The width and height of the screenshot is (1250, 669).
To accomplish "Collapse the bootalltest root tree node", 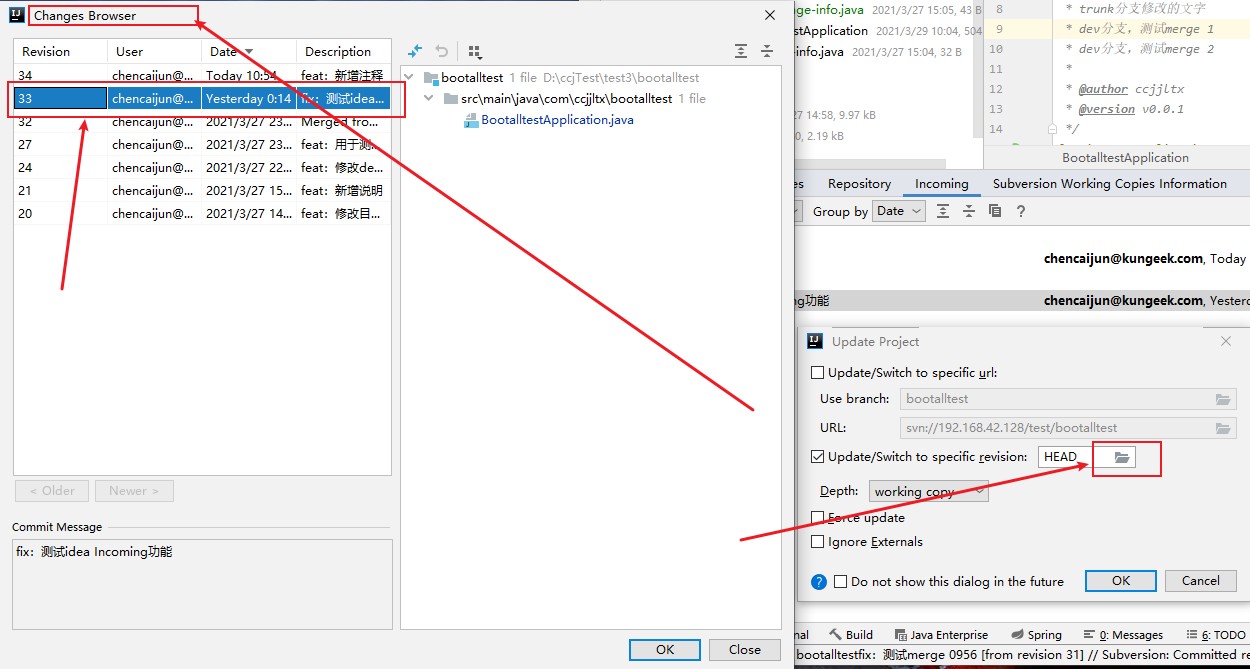I will (411, 78).
